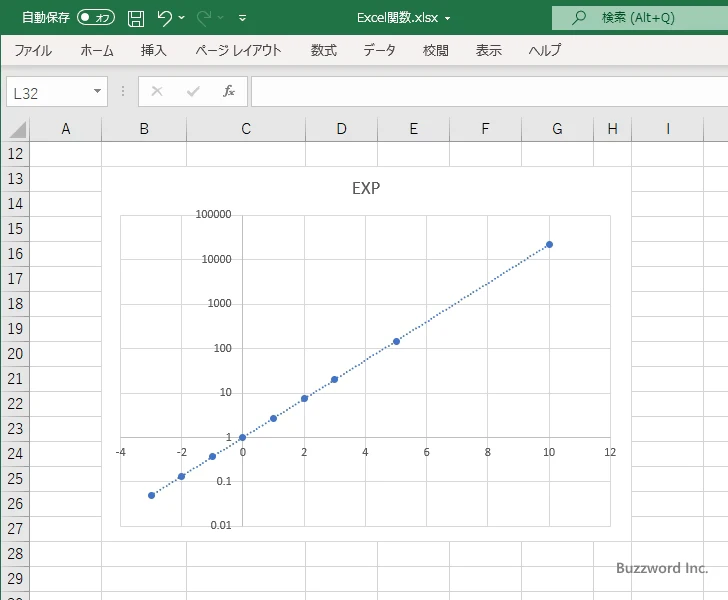
Task: Select row 24 header
Action: (15, 454)
